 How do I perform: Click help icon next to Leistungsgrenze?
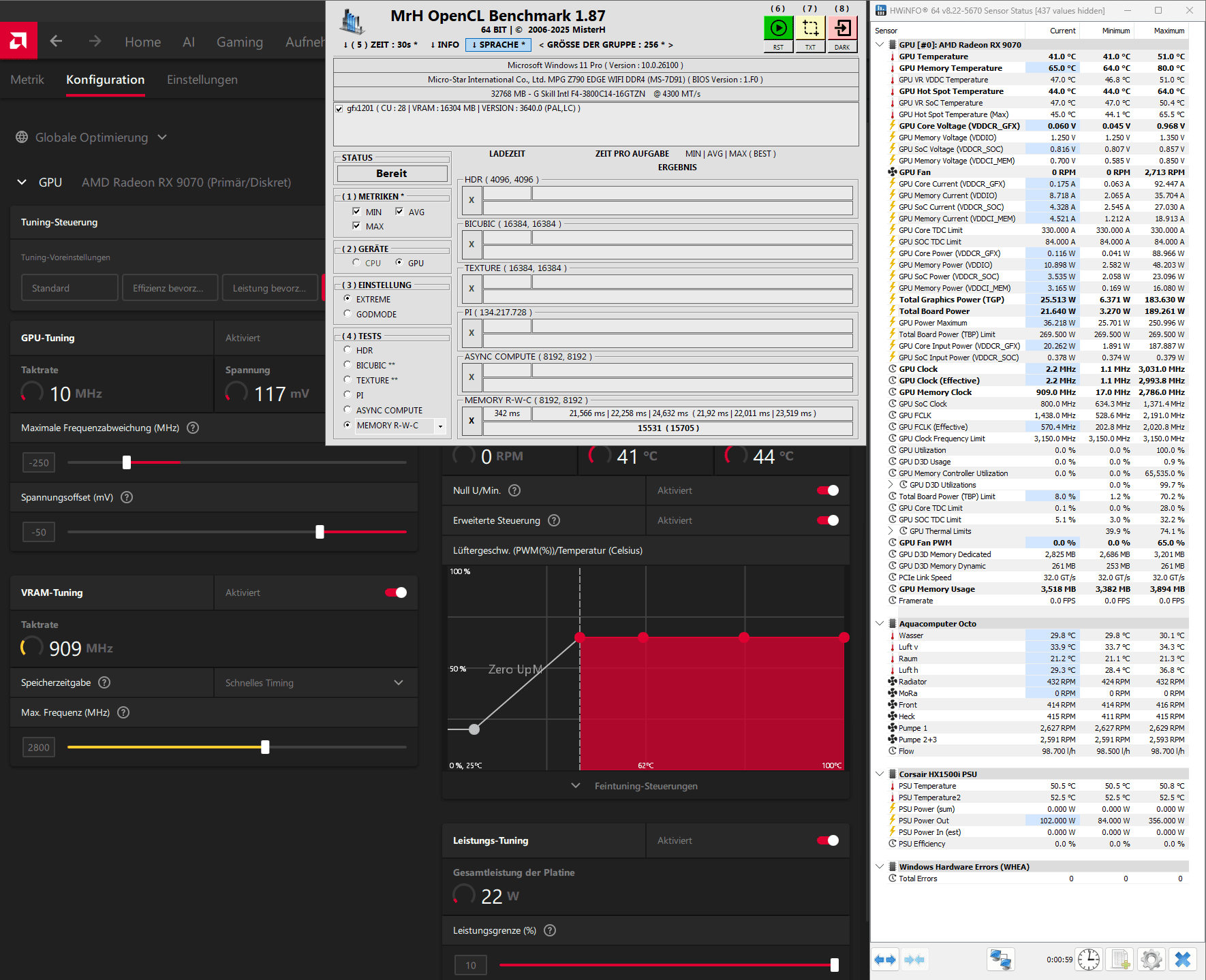pos(550,930)
